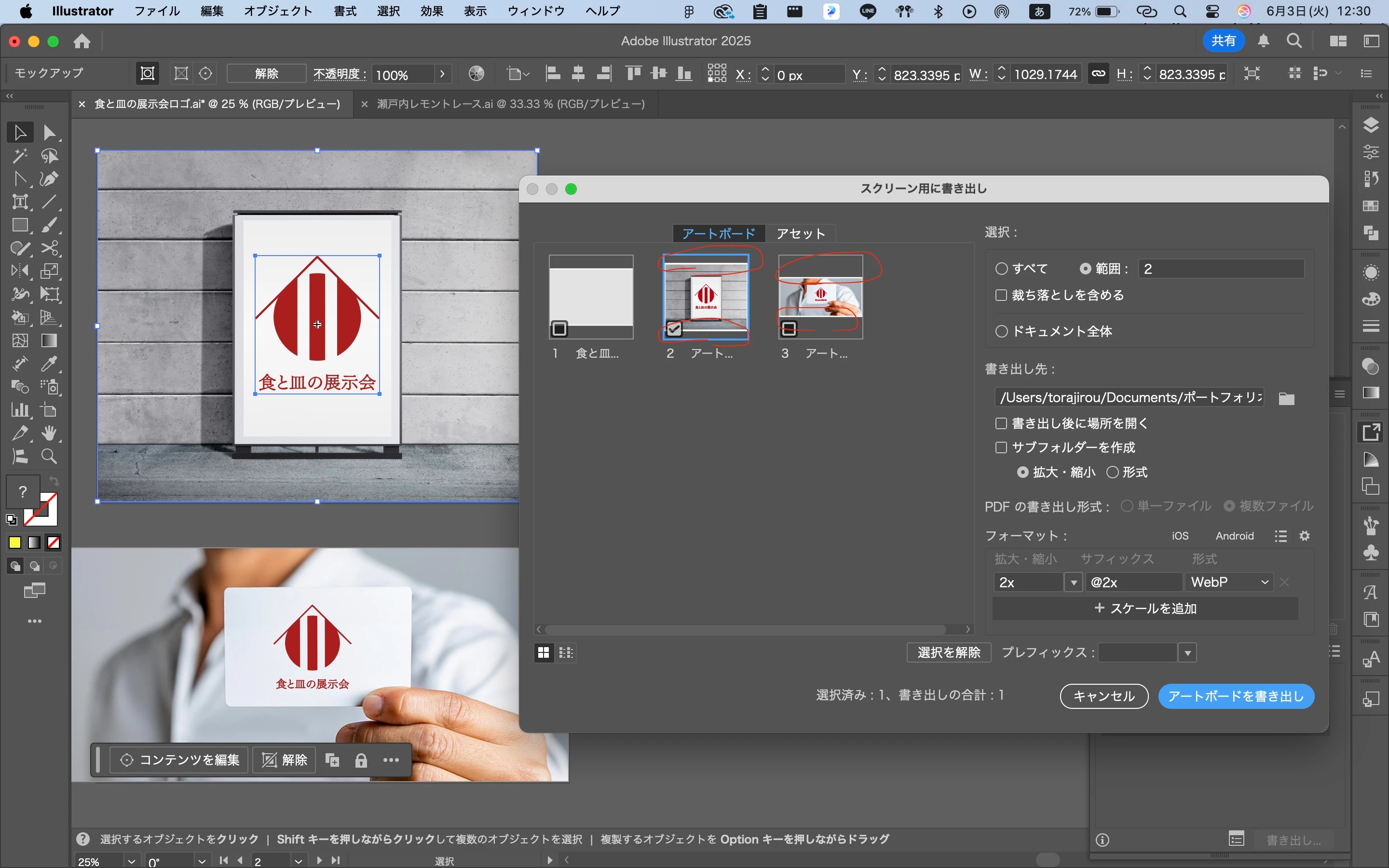Select the すべて radio button

[1002, 269]
